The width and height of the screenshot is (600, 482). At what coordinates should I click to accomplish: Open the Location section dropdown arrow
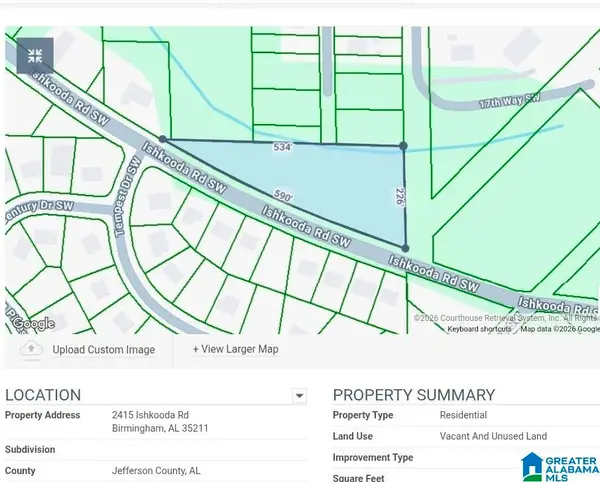point(298,396)
